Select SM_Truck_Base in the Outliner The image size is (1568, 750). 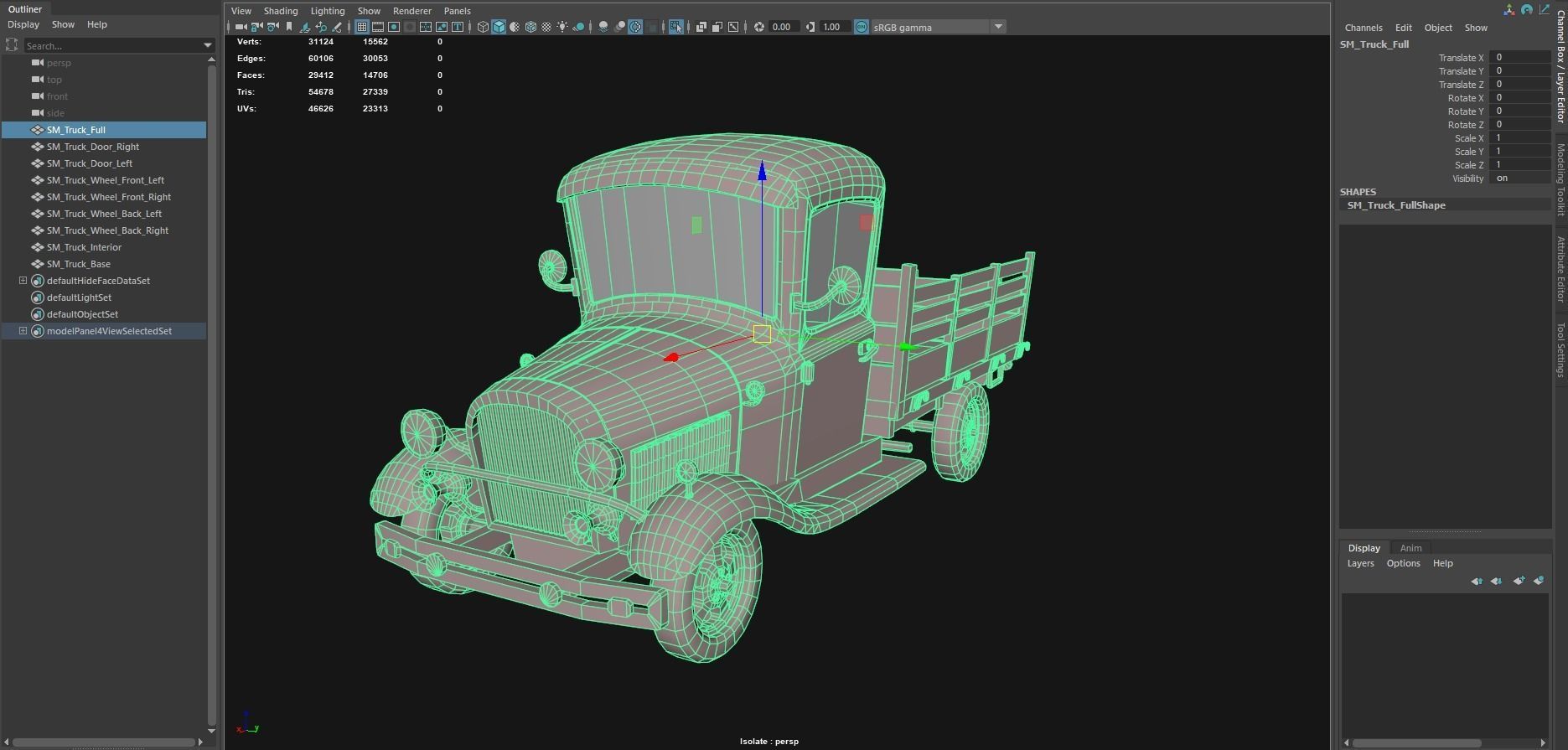[79, 264]
